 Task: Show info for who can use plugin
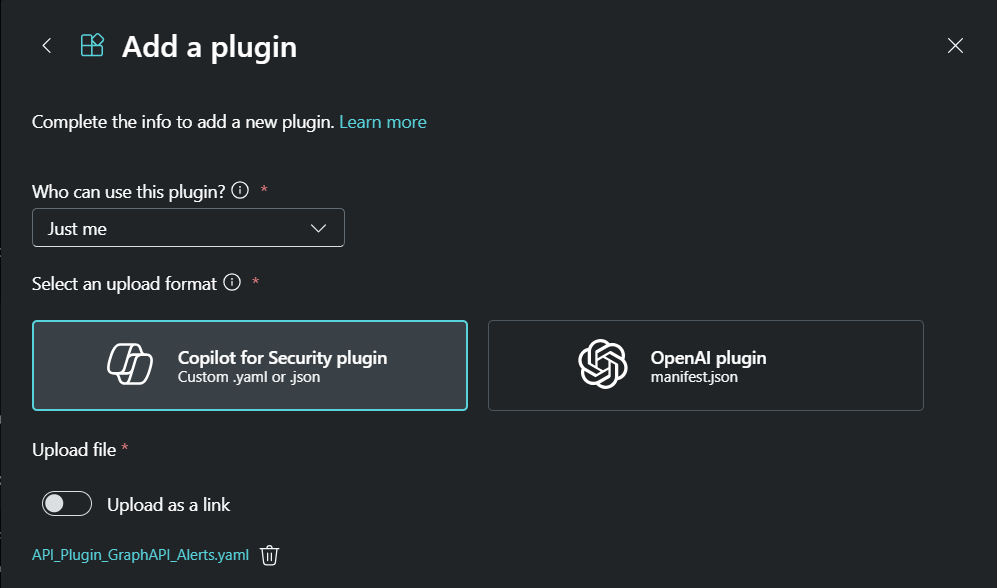(x=240, y=191)
